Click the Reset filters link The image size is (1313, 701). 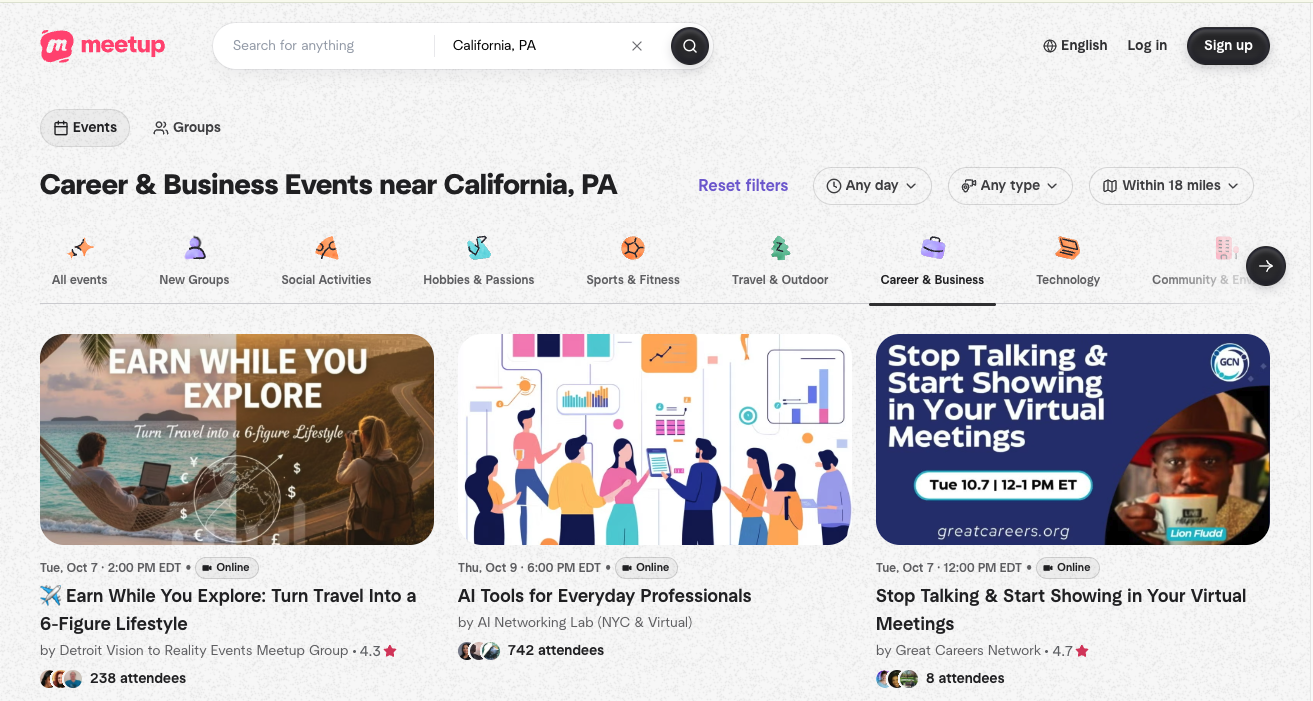click(743, 186)
